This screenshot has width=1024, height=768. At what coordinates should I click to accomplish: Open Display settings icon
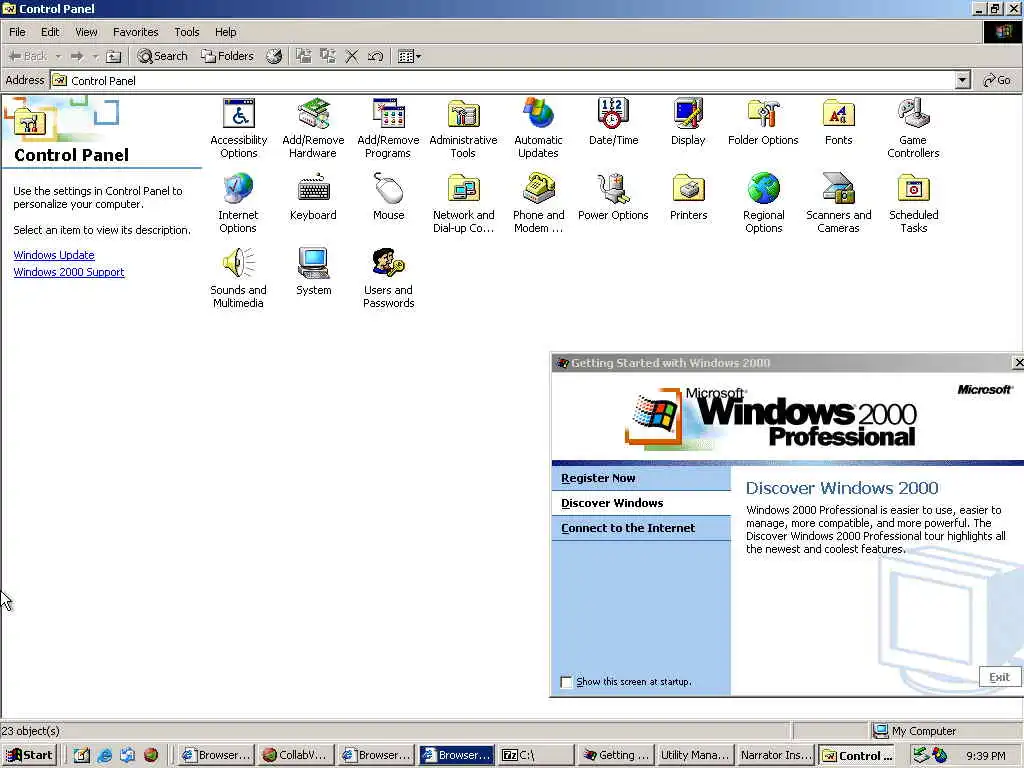point(688,121)
